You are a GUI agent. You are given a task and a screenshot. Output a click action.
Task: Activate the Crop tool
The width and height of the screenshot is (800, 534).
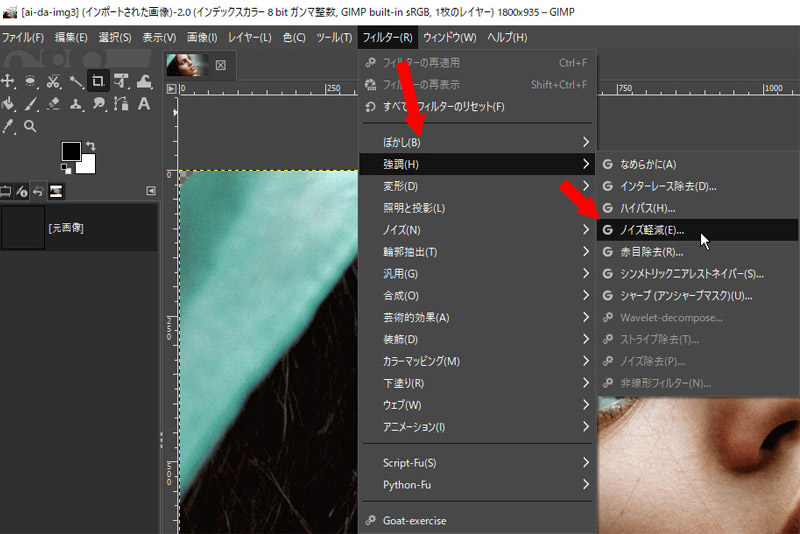pyautogui.click(x=98, y=81)
